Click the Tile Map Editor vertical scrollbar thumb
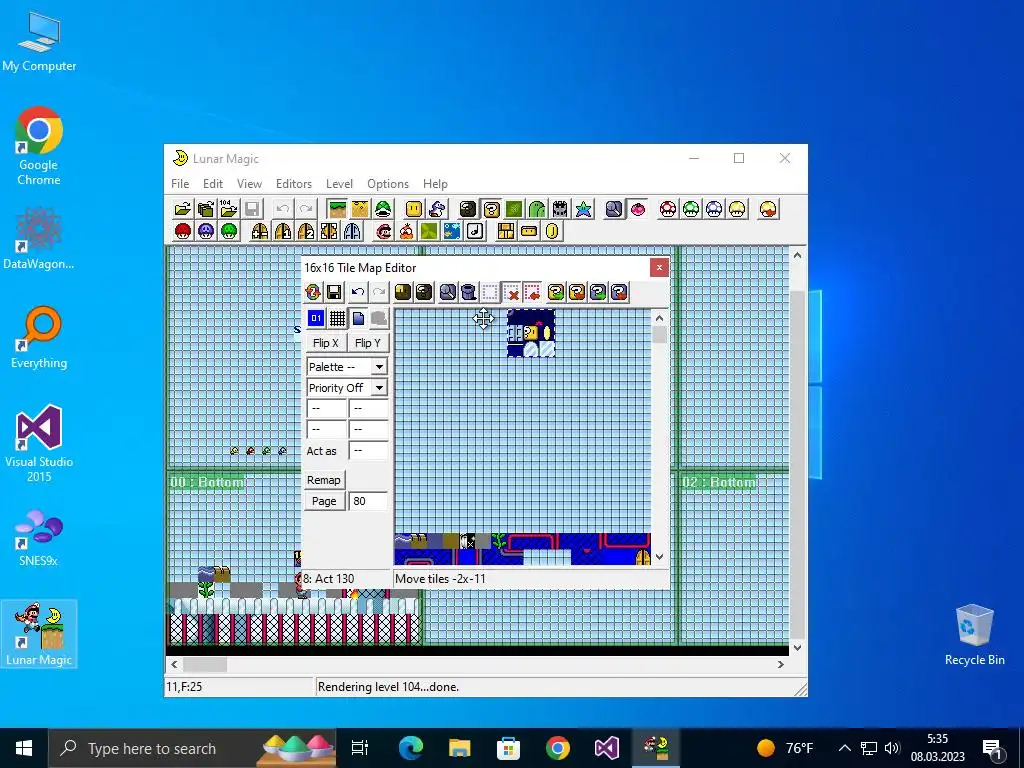Viewport: 1024px width, 768px height. 660,334
